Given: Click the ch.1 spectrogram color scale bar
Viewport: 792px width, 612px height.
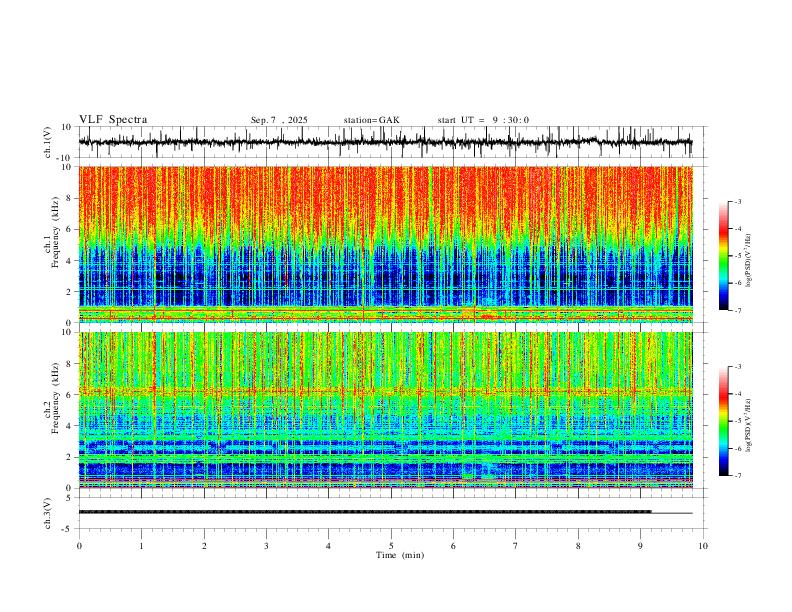Looking at the screenshot, I should [724, 256].
